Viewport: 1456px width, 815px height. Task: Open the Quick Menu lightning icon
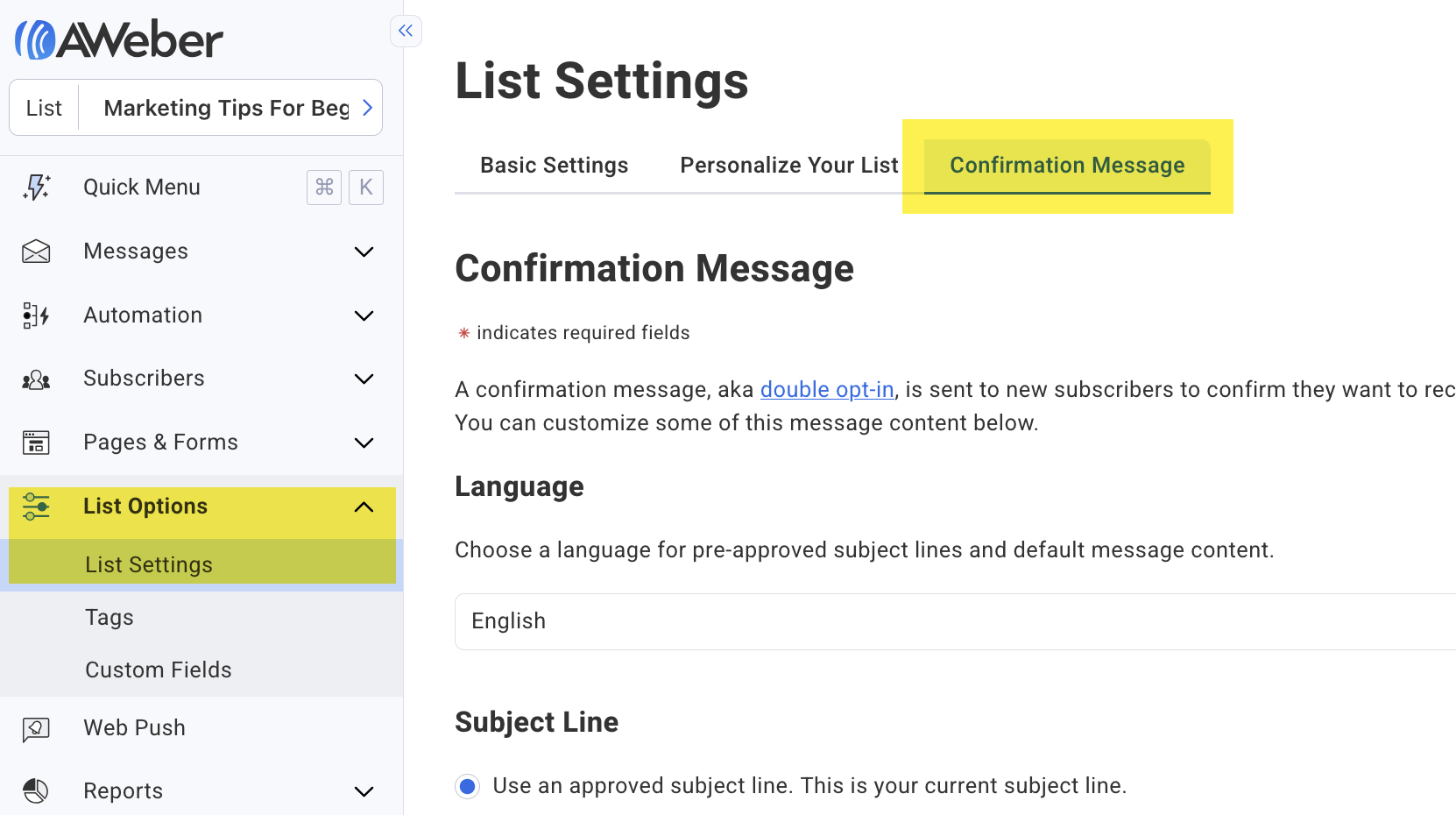point(37,187)
